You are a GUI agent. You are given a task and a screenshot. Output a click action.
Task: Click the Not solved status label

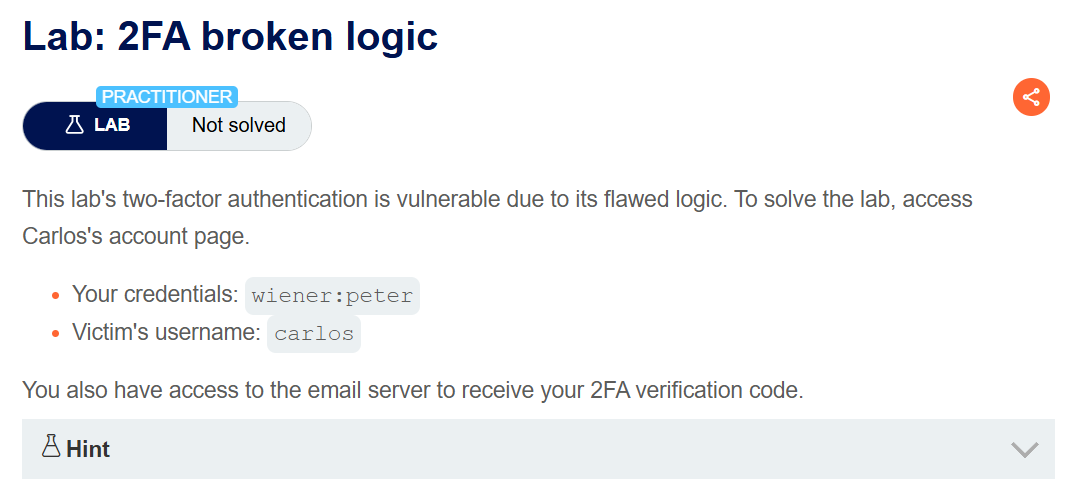(x=239, y=126)
